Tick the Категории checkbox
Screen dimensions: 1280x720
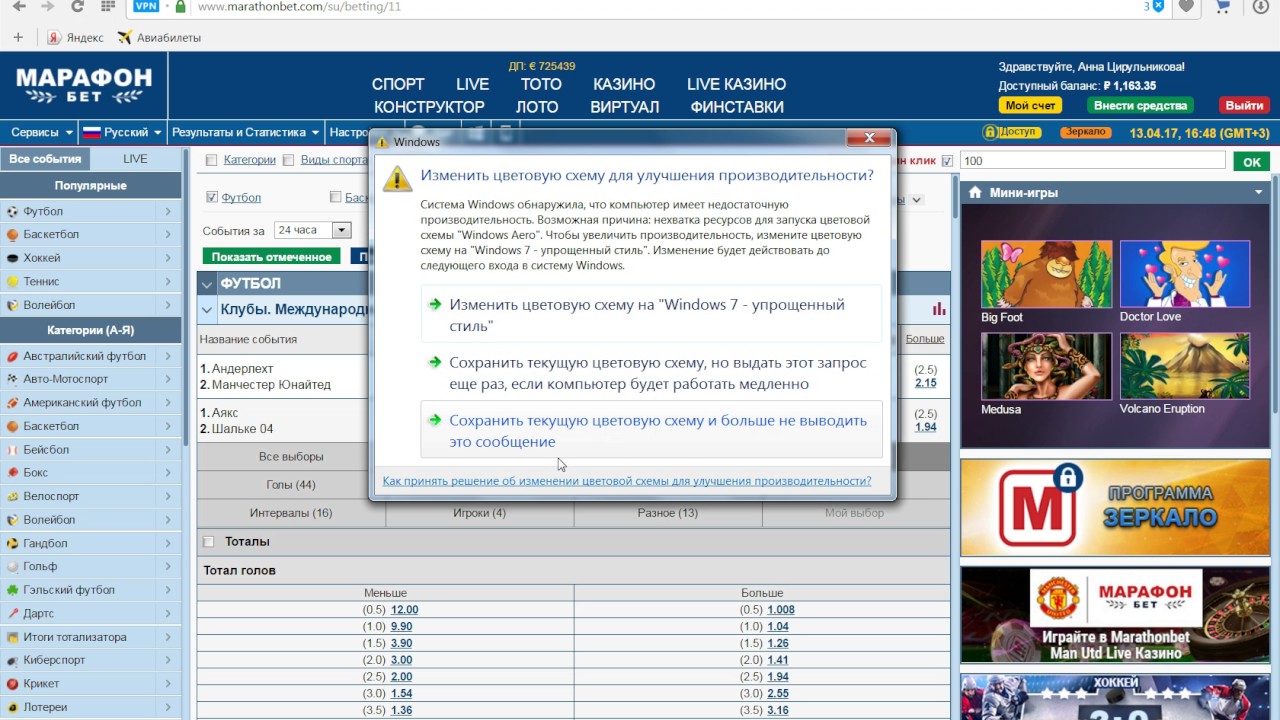click(211, 160)
